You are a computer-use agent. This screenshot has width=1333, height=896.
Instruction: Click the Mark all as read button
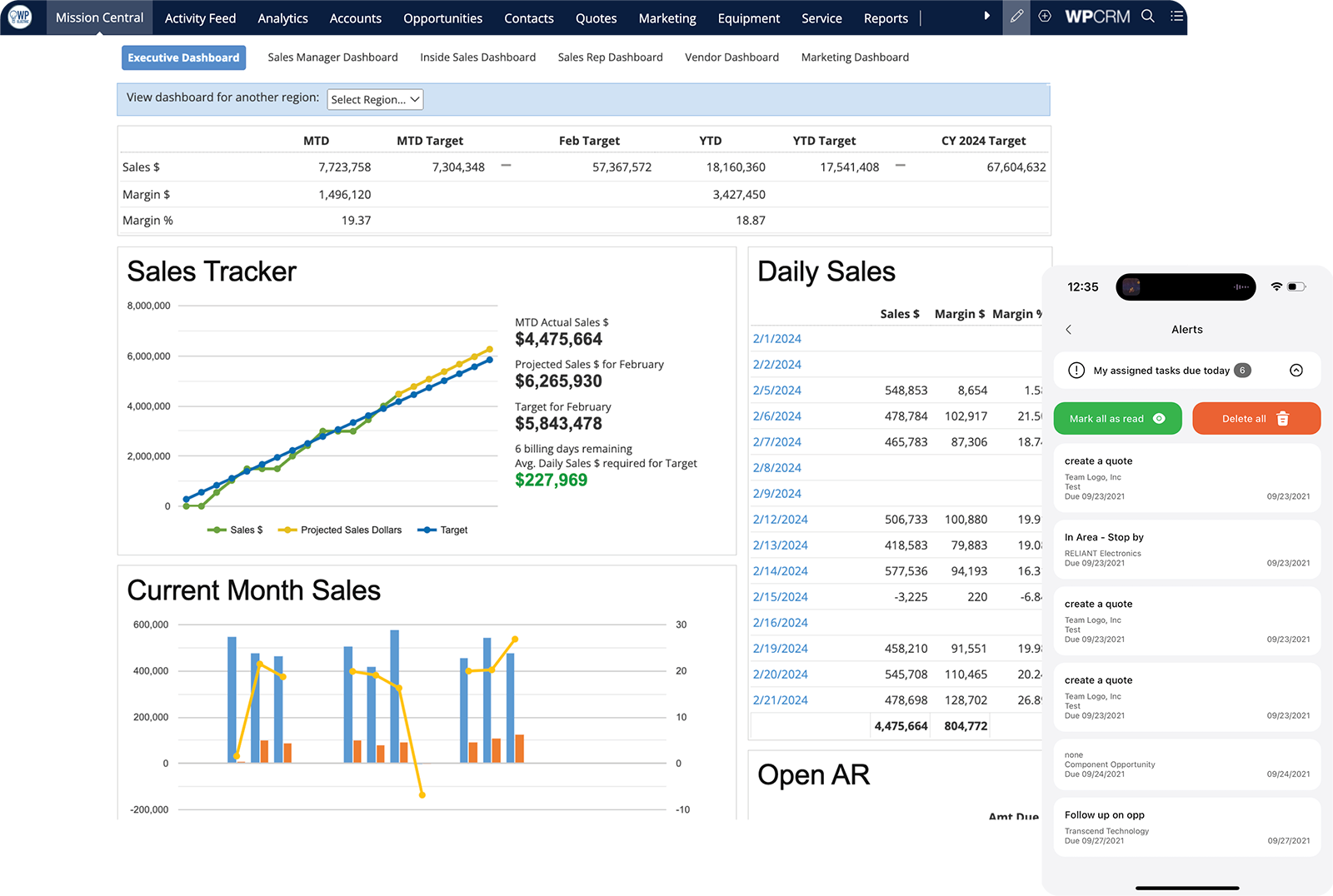(1117, 418)
